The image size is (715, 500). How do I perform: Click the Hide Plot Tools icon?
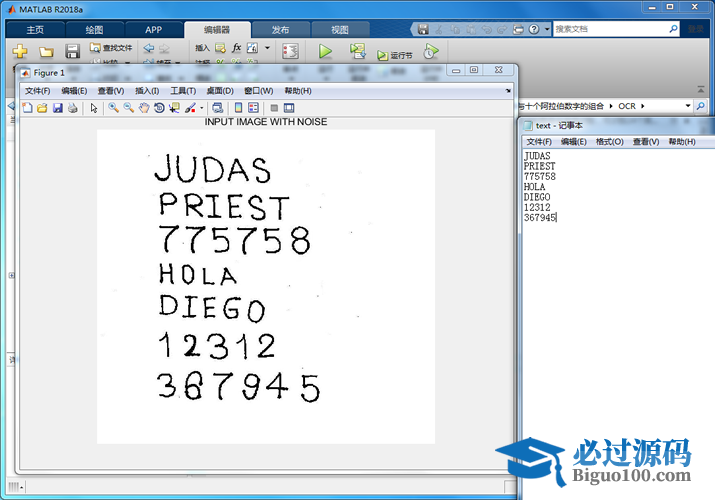[274, 108]
